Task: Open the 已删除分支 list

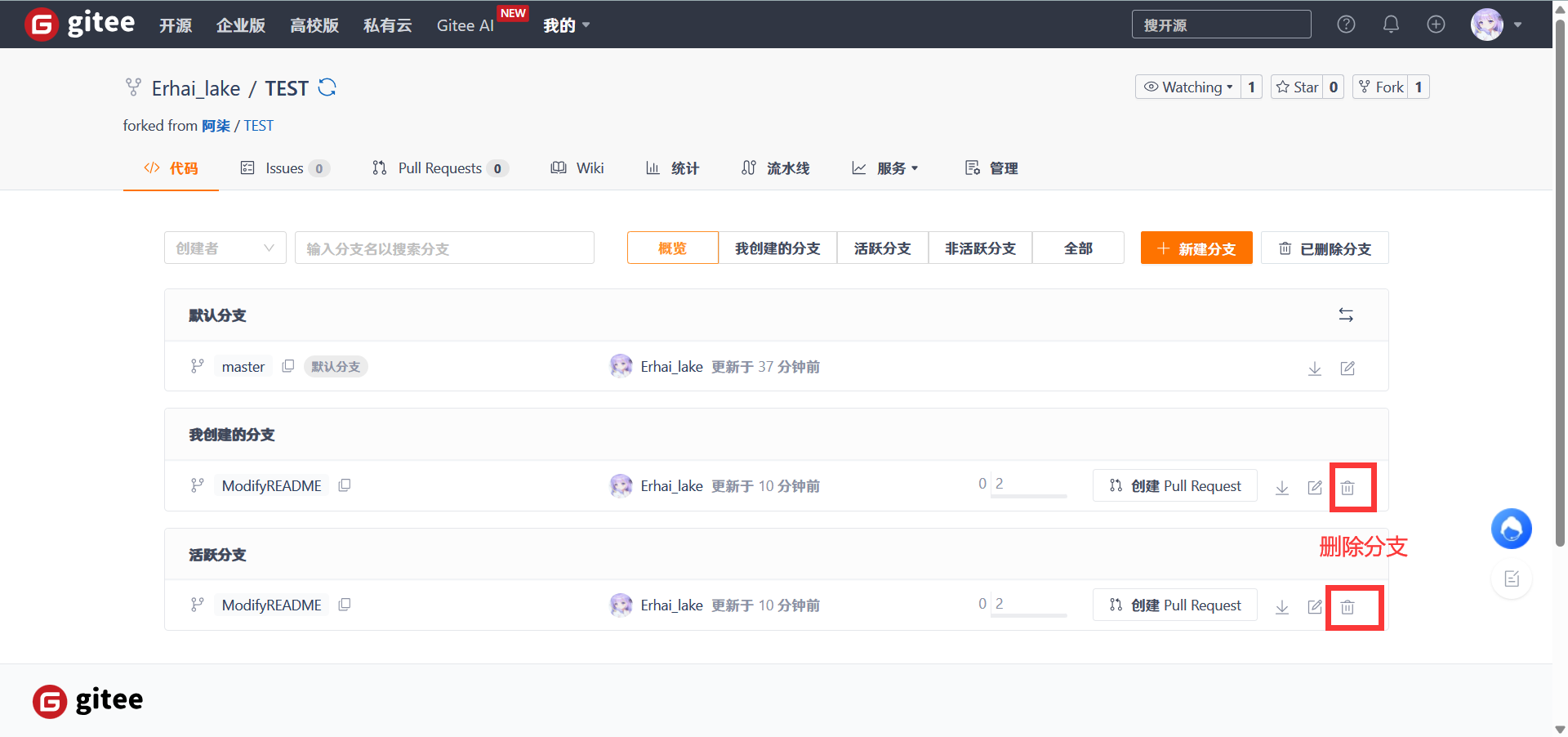Action: [x=1324, y=248]
